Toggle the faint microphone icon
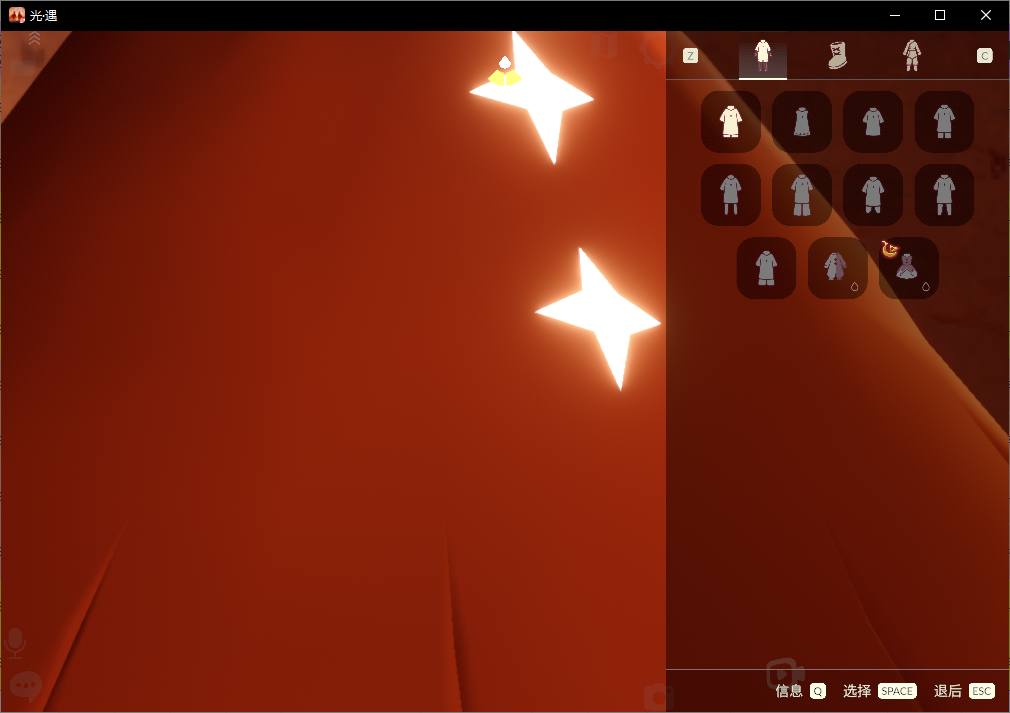Screen dimensions: 1010x713 point(15,643)
